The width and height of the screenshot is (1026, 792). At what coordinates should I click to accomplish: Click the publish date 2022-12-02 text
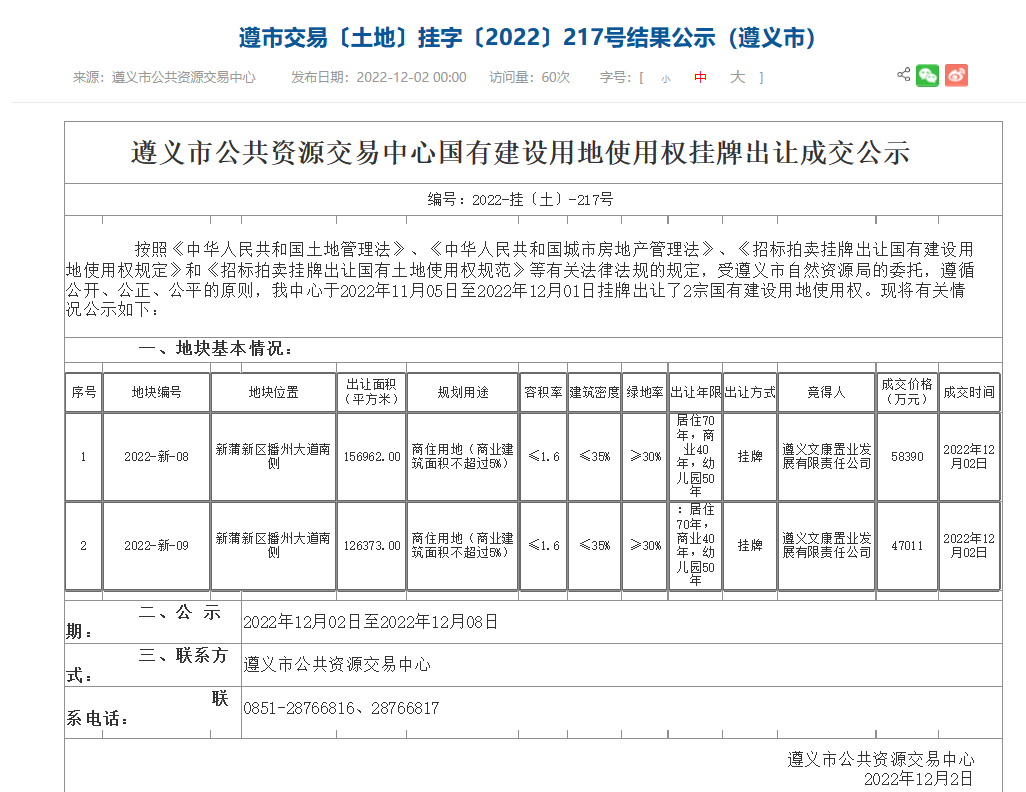tap(410, 77)
